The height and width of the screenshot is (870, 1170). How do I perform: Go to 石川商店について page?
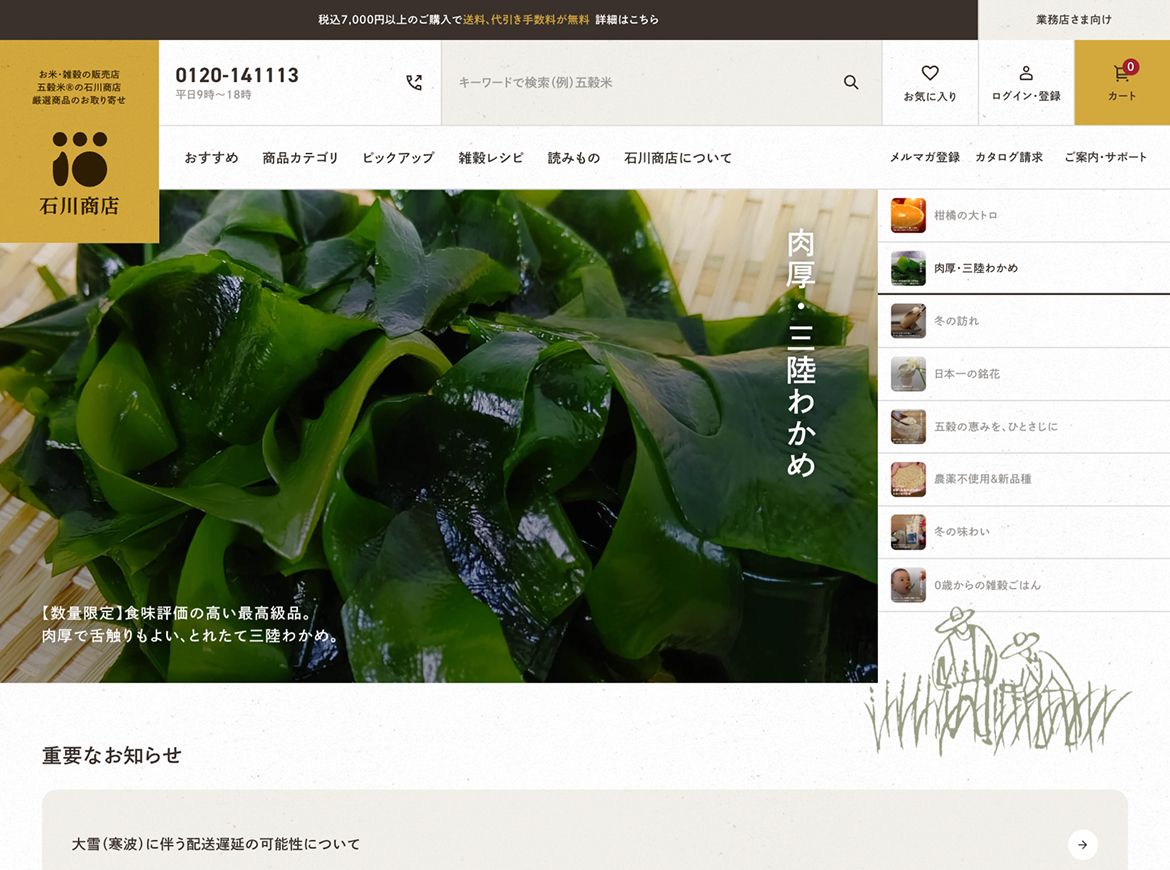677,158
